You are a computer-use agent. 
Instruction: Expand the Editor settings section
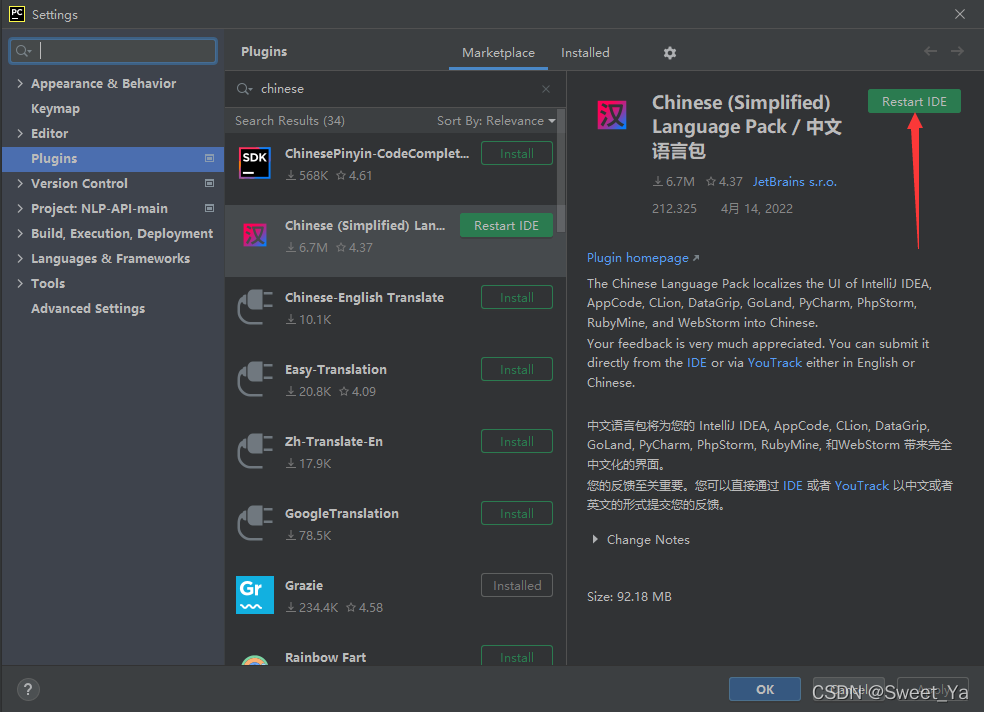point(20,134)
